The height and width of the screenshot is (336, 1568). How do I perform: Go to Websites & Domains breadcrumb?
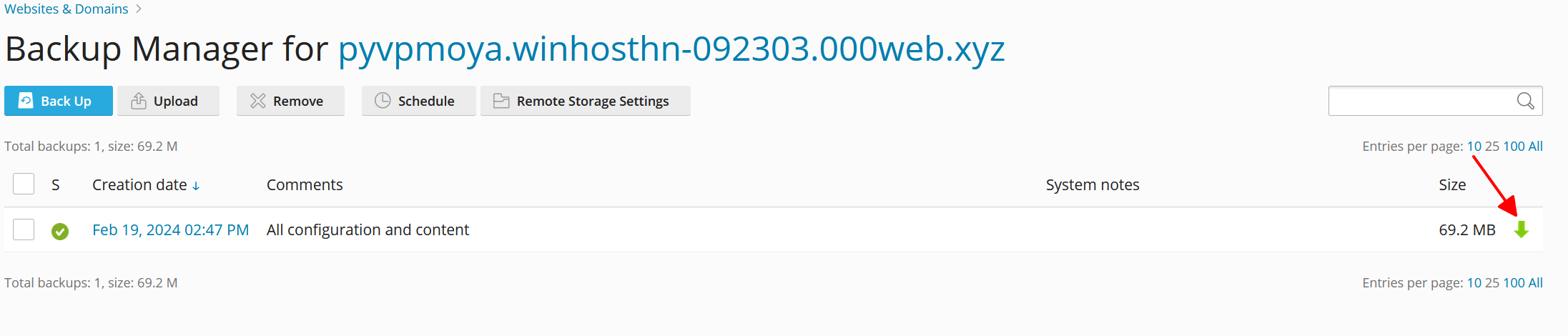pyautogui.click(x=66, y=9)
